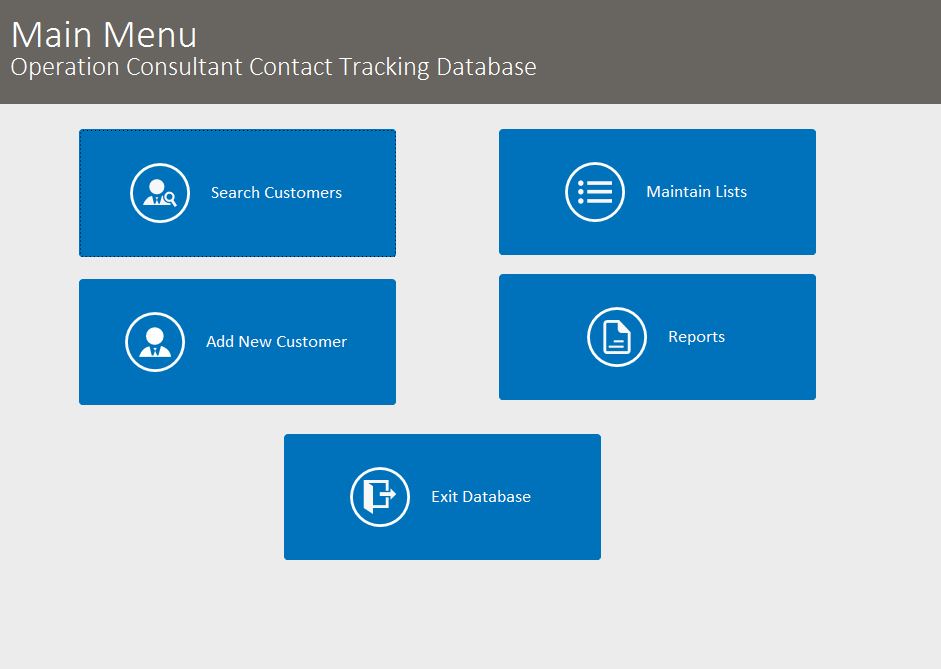Choose the Maintain Lists label
This screenshot has width=941, height=669.
point(697,191)
